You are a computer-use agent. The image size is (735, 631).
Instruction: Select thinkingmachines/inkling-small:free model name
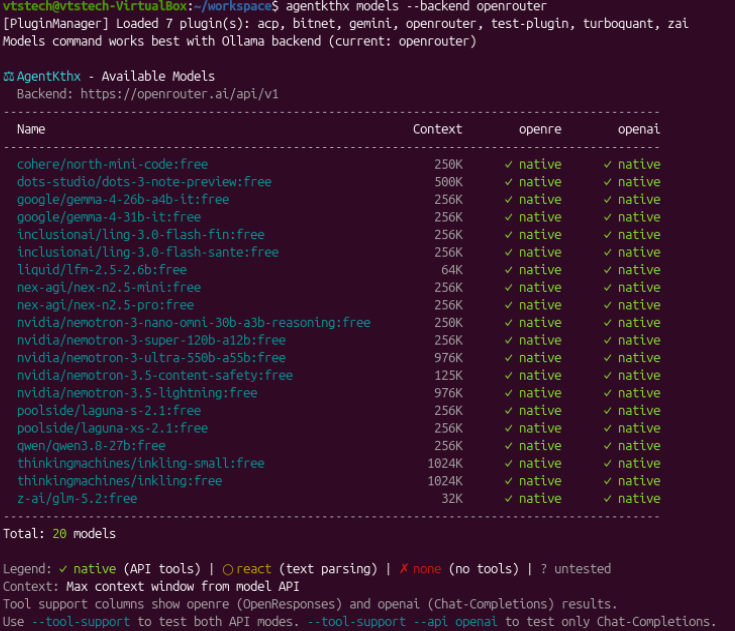coord(141,463)
